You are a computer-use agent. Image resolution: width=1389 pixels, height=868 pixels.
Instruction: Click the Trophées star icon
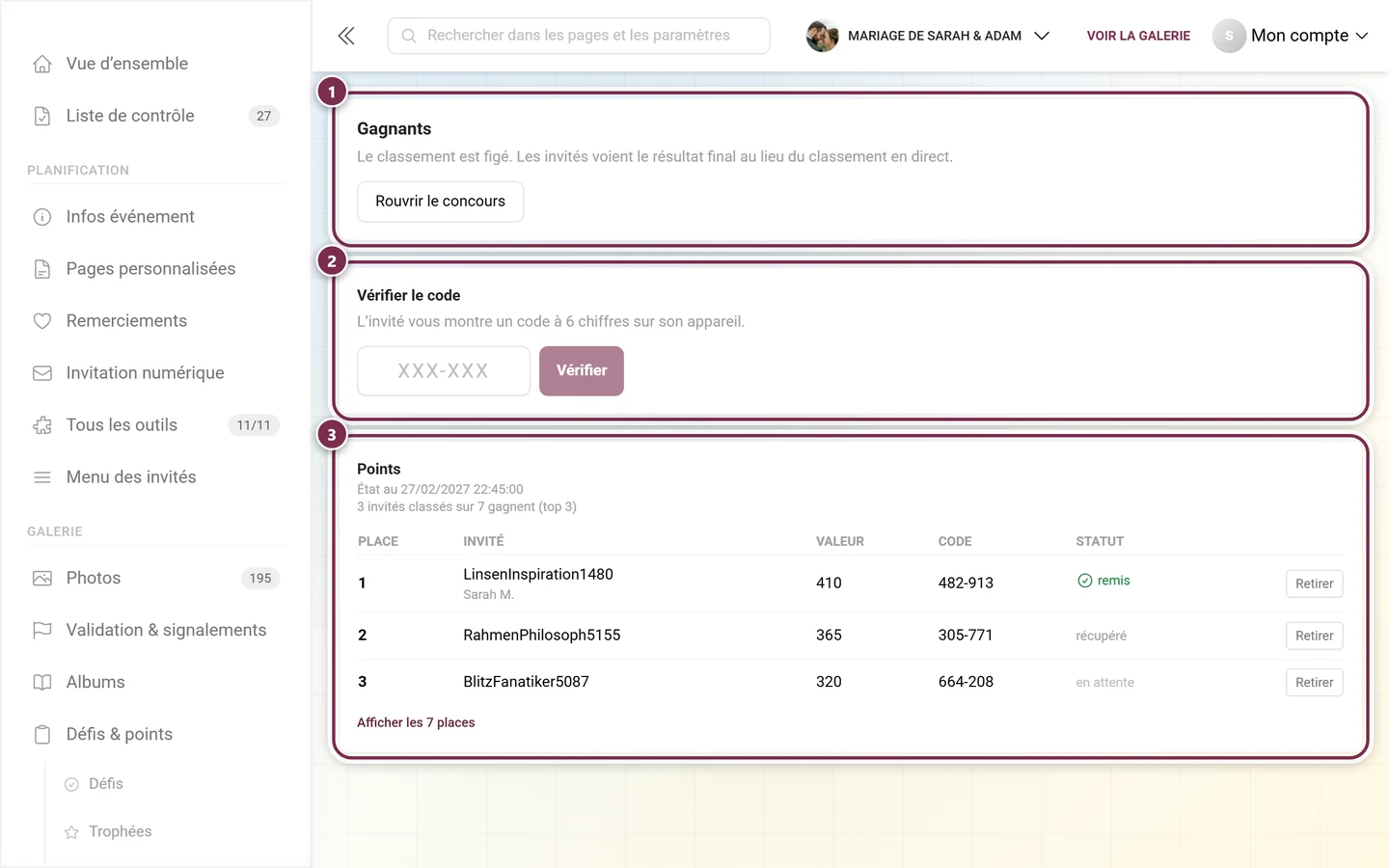coord(71,832)
